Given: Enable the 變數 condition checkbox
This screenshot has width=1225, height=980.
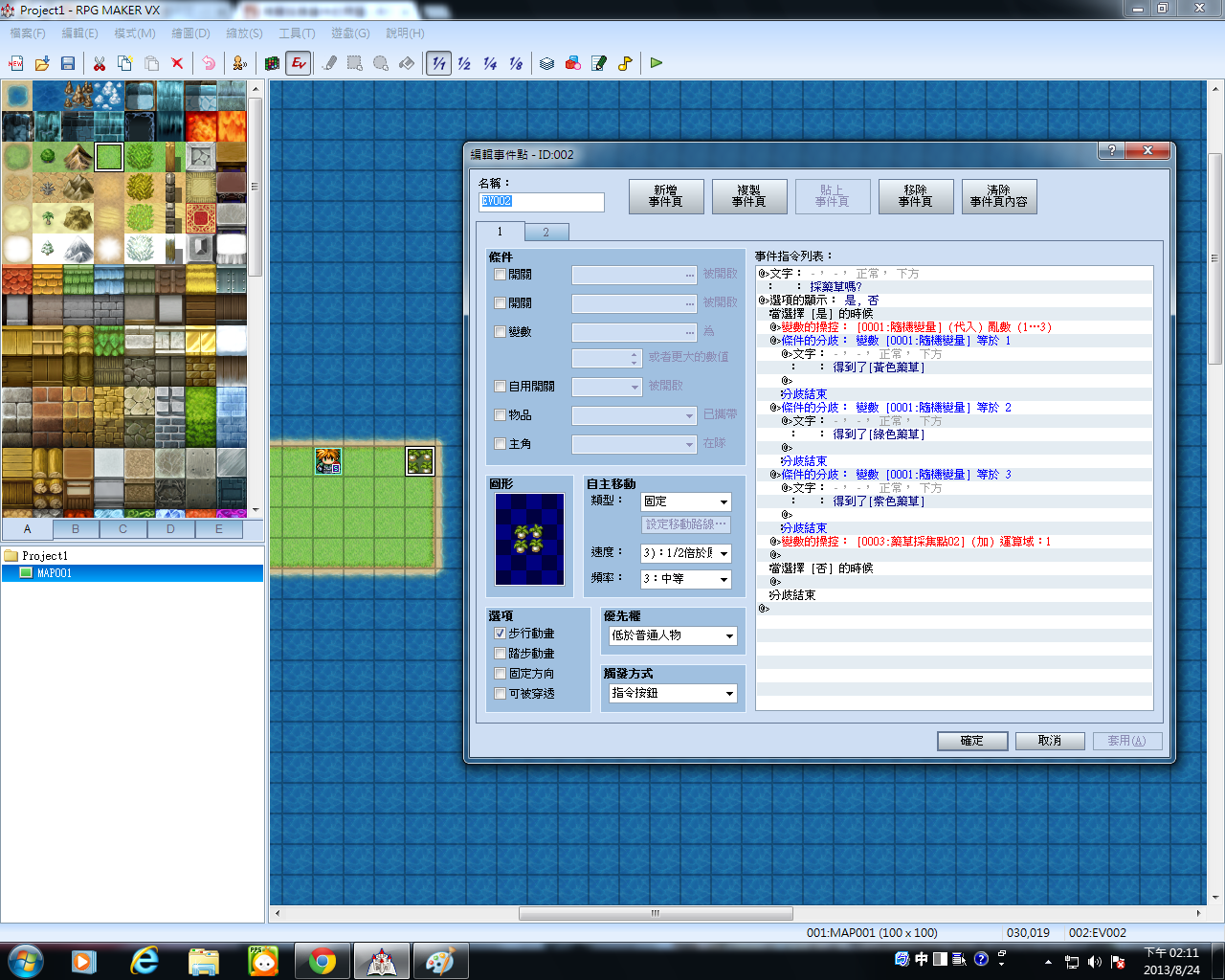Looking at the screenshot, I should pyautogui.click(x=500, y=332).
